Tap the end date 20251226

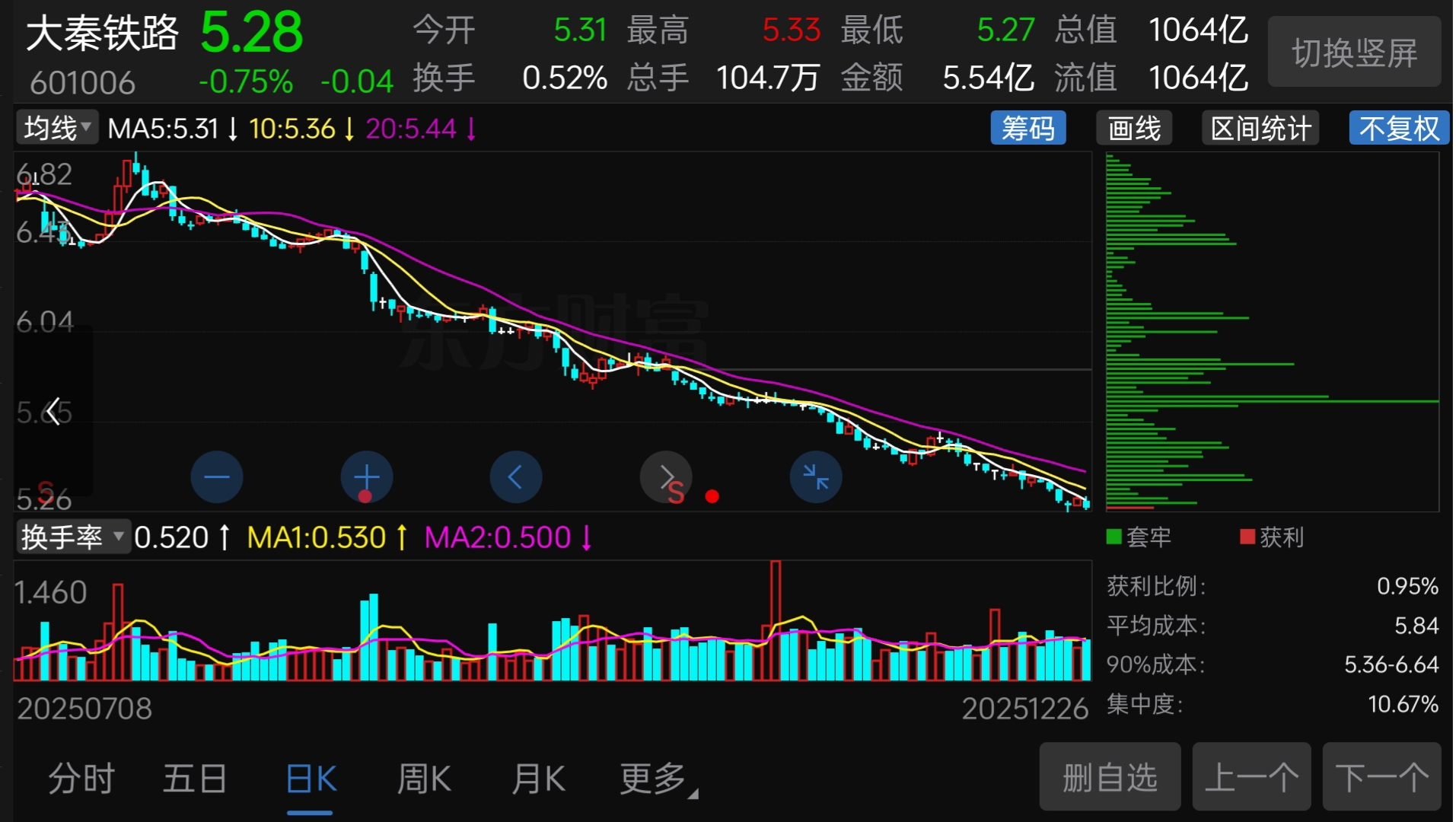[x=1024, y=709]
